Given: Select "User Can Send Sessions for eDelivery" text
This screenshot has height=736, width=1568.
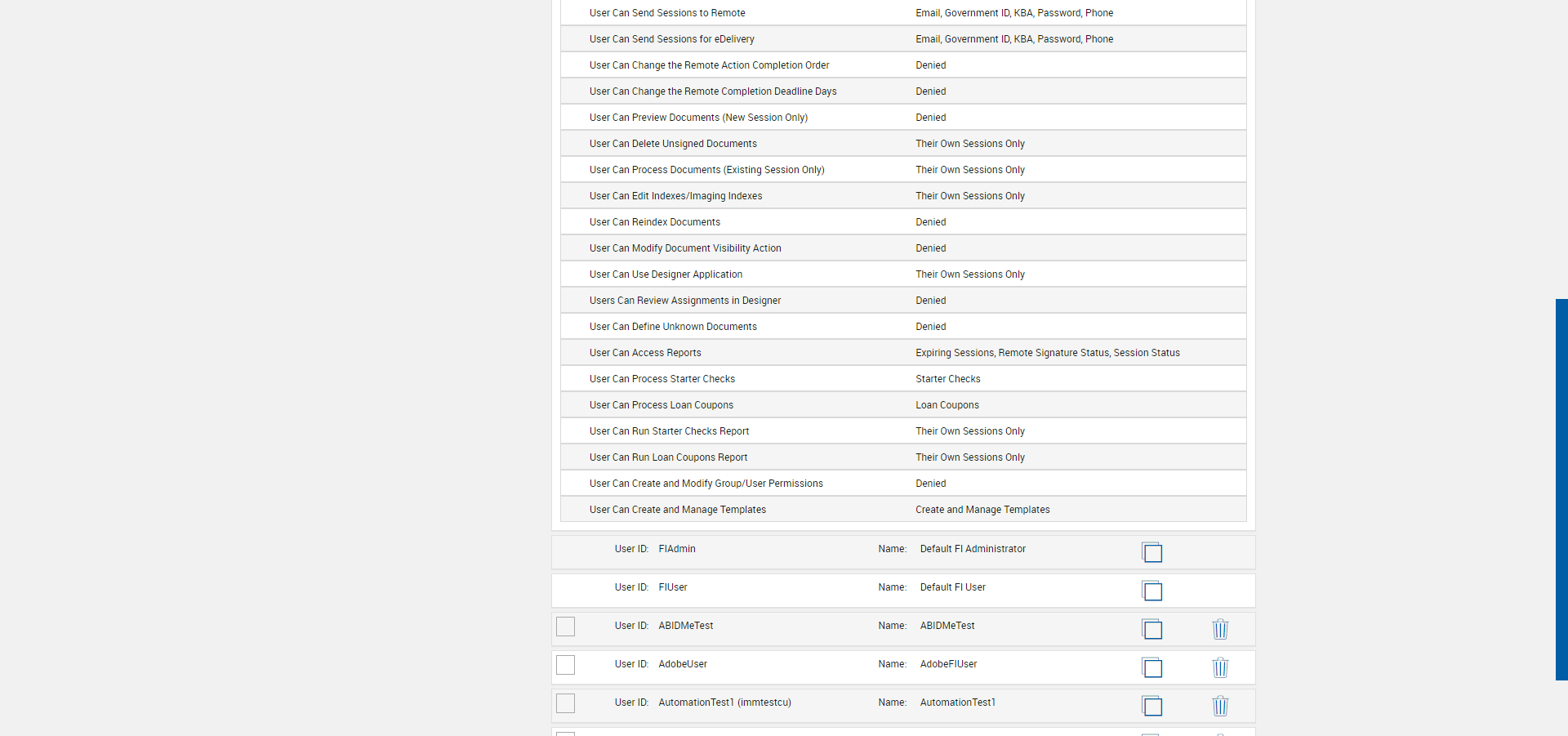Looking at the screenshot, I should pyautogui.click(x=672, y=39).
